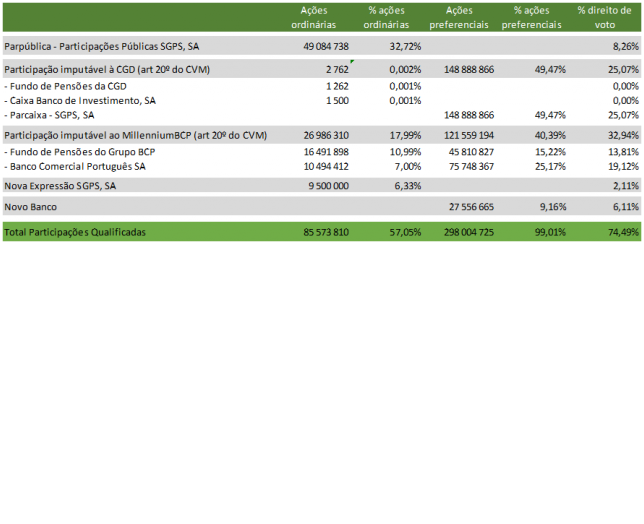This screenshot has height=524, width=644.
Task: Click the 13,81% cell
Action: tap(623, 152)
